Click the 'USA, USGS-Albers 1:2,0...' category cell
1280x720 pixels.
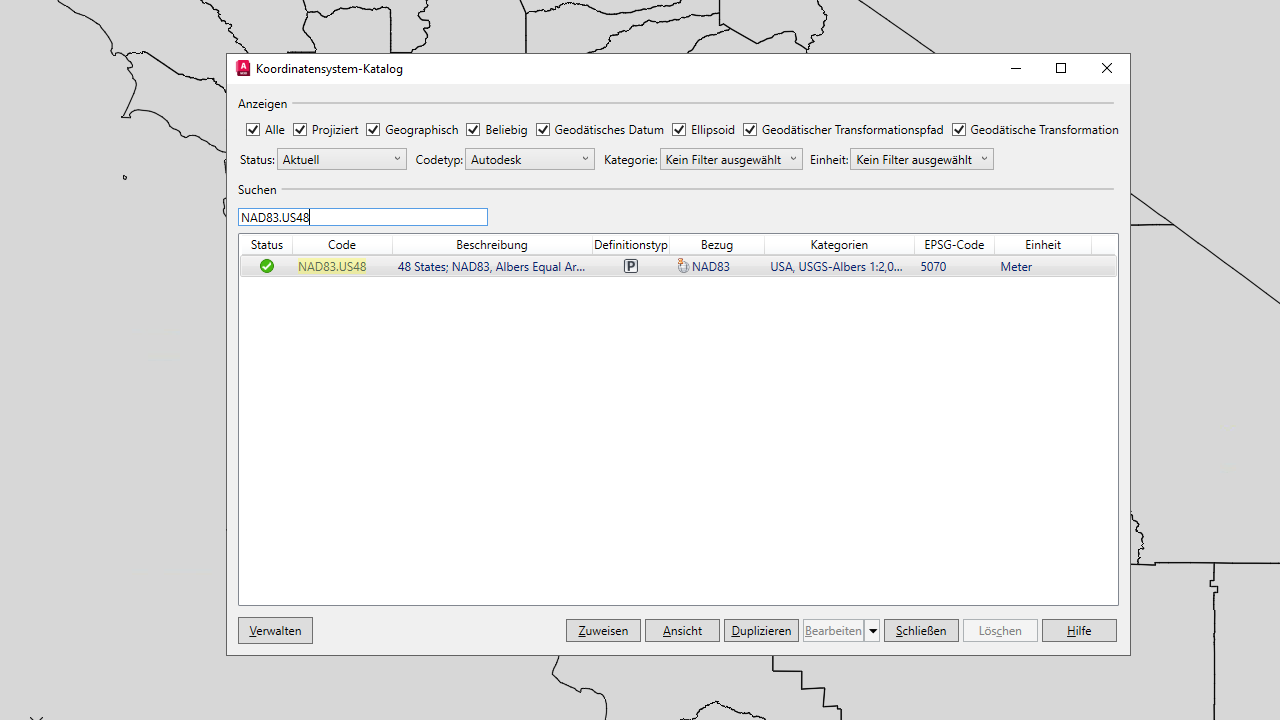pyautogui.click(x=836, y=267)
